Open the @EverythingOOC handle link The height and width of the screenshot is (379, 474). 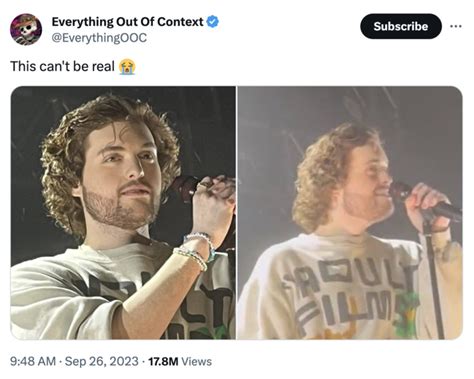click(99, 38)
